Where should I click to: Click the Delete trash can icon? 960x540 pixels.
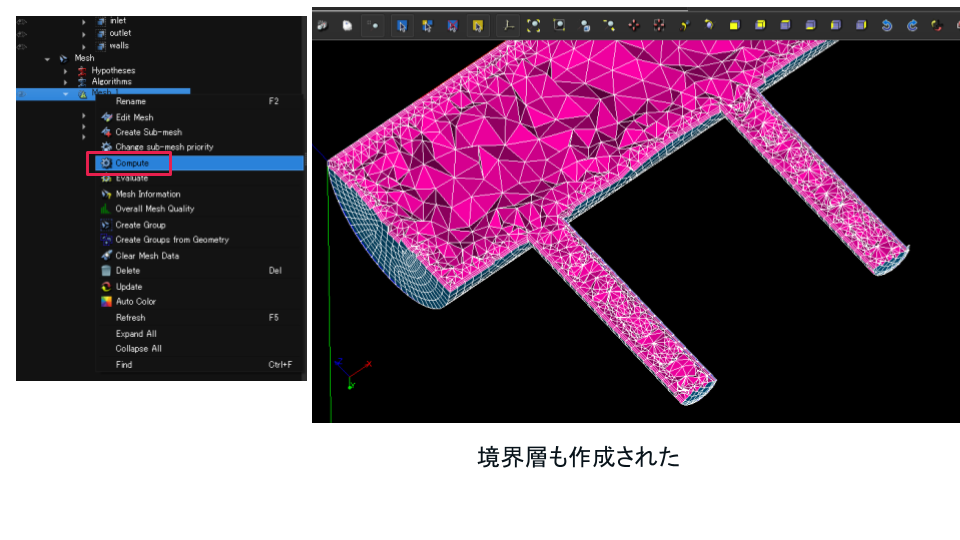pos(107,271)
